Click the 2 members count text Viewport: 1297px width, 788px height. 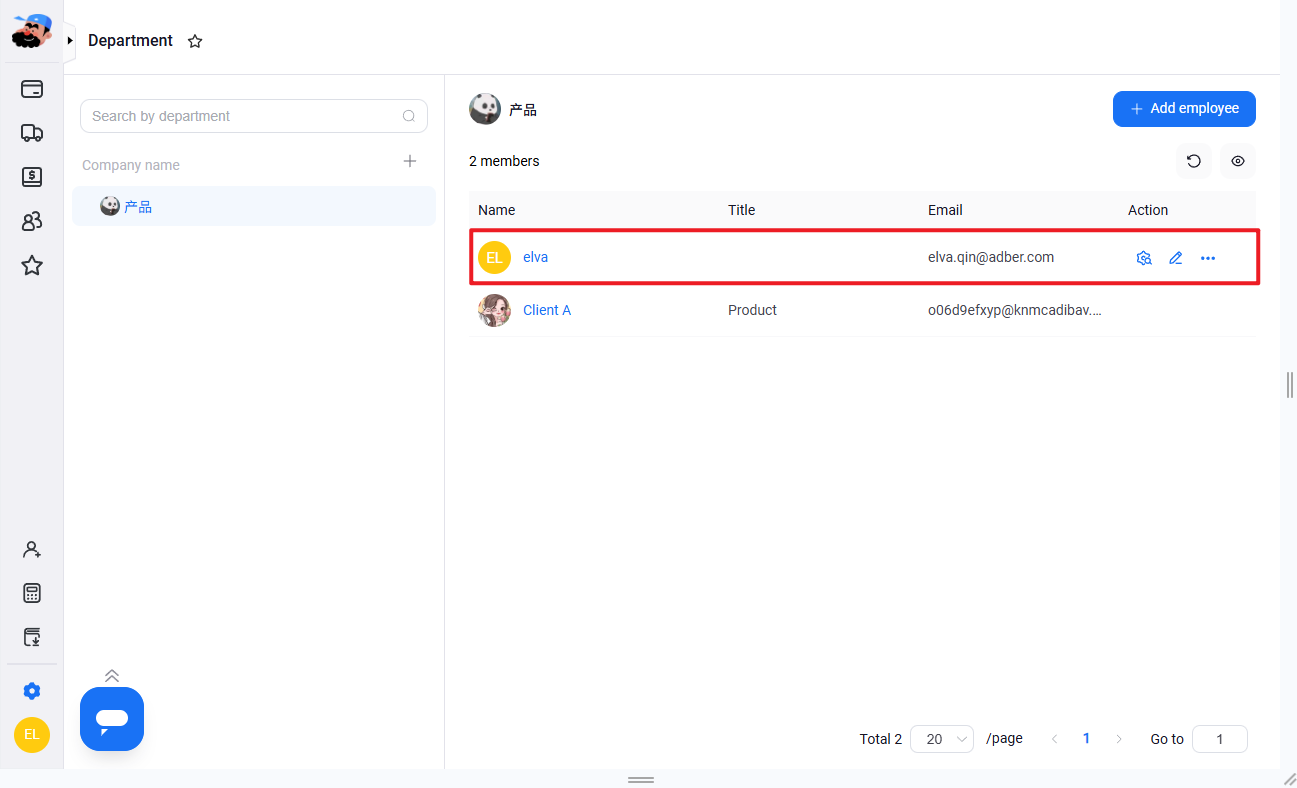[x=504, y=161]
